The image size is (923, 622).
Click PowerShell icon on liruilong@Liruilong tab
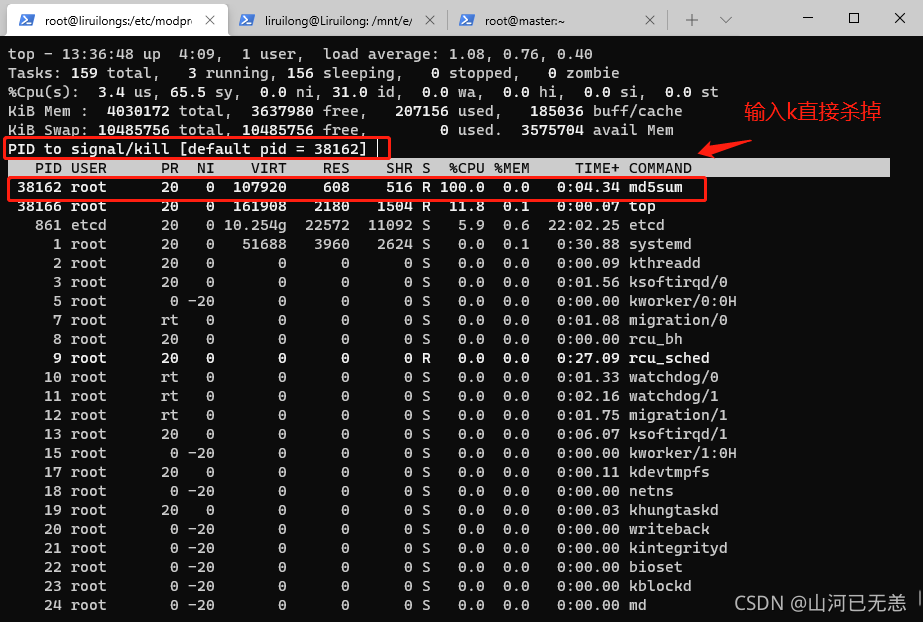pyautogui.click(x=247, y=20)
